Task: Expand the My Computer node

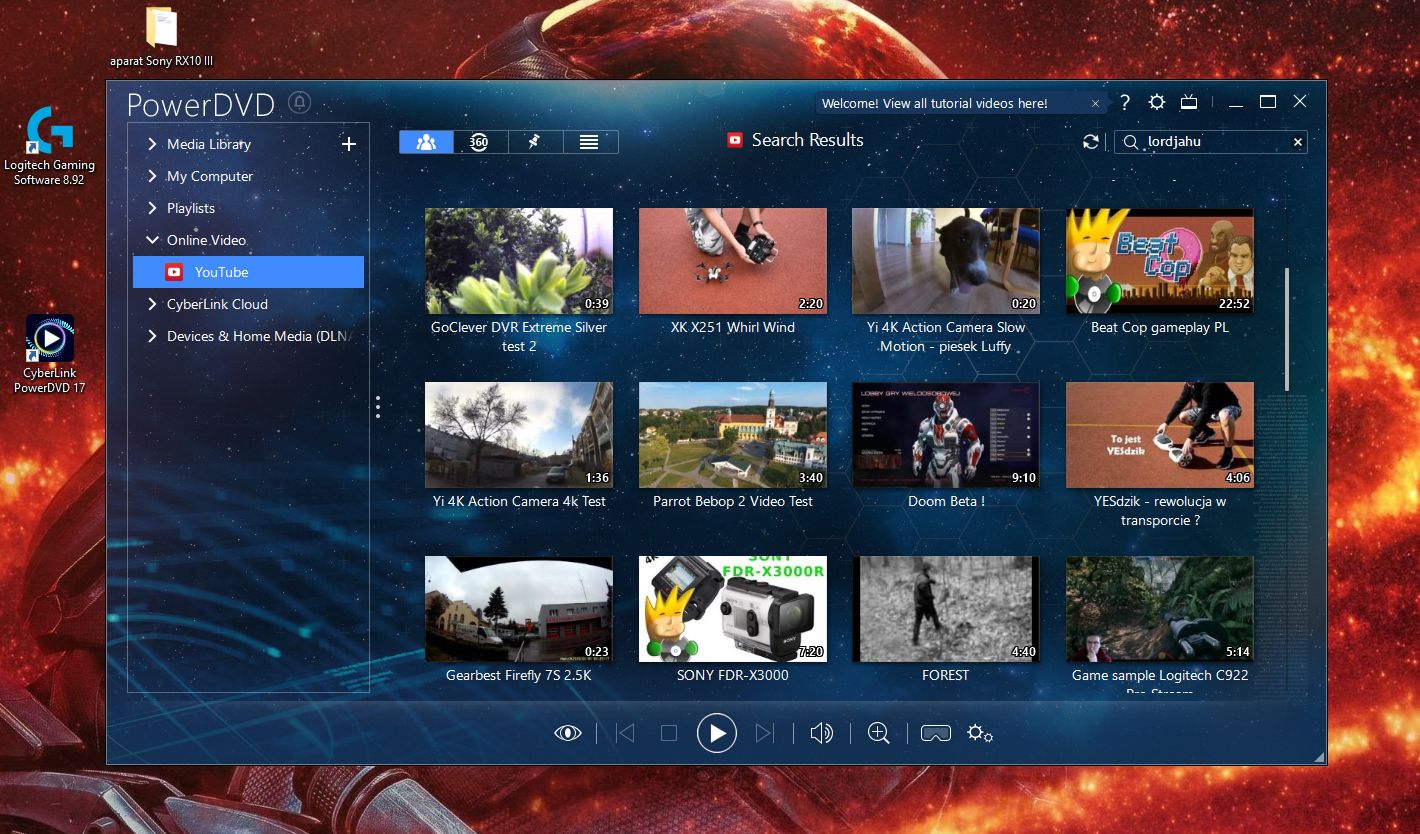Action: (152, 176)
